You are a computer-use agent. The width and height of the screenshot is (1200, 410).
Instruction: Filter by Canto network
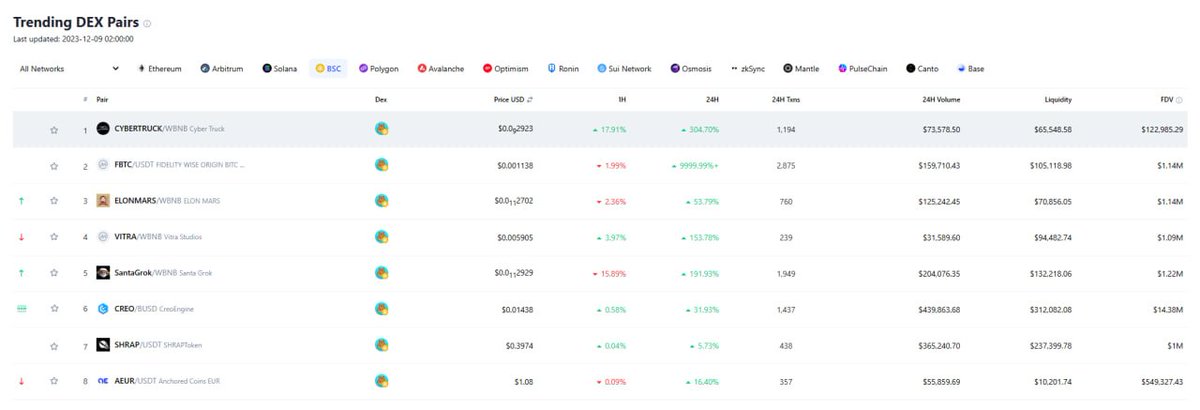pos(924,69)
